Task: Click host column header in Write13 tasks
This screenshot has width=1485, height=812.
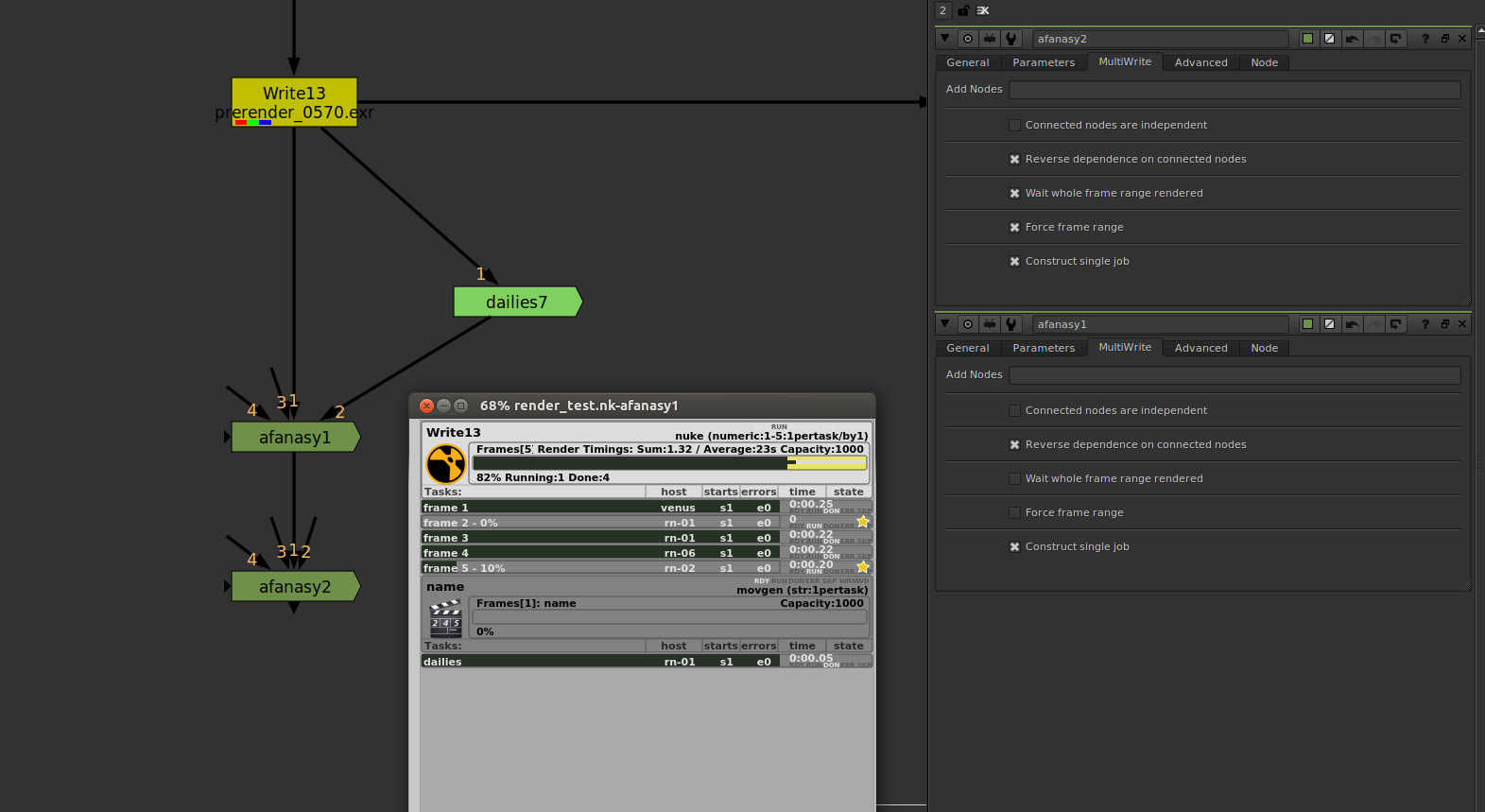Action: (674, 492)
